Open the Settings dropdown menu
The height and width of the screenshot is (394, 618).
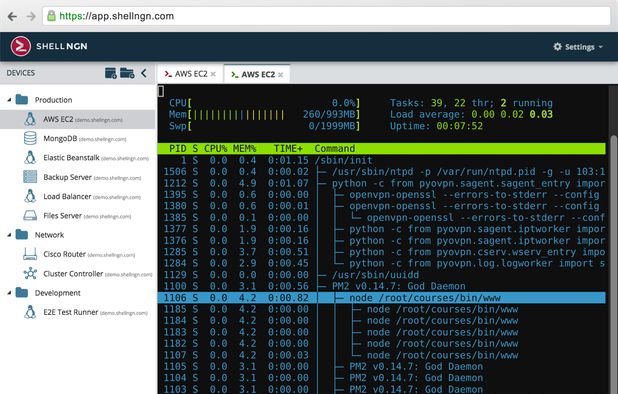pos(578,47)
